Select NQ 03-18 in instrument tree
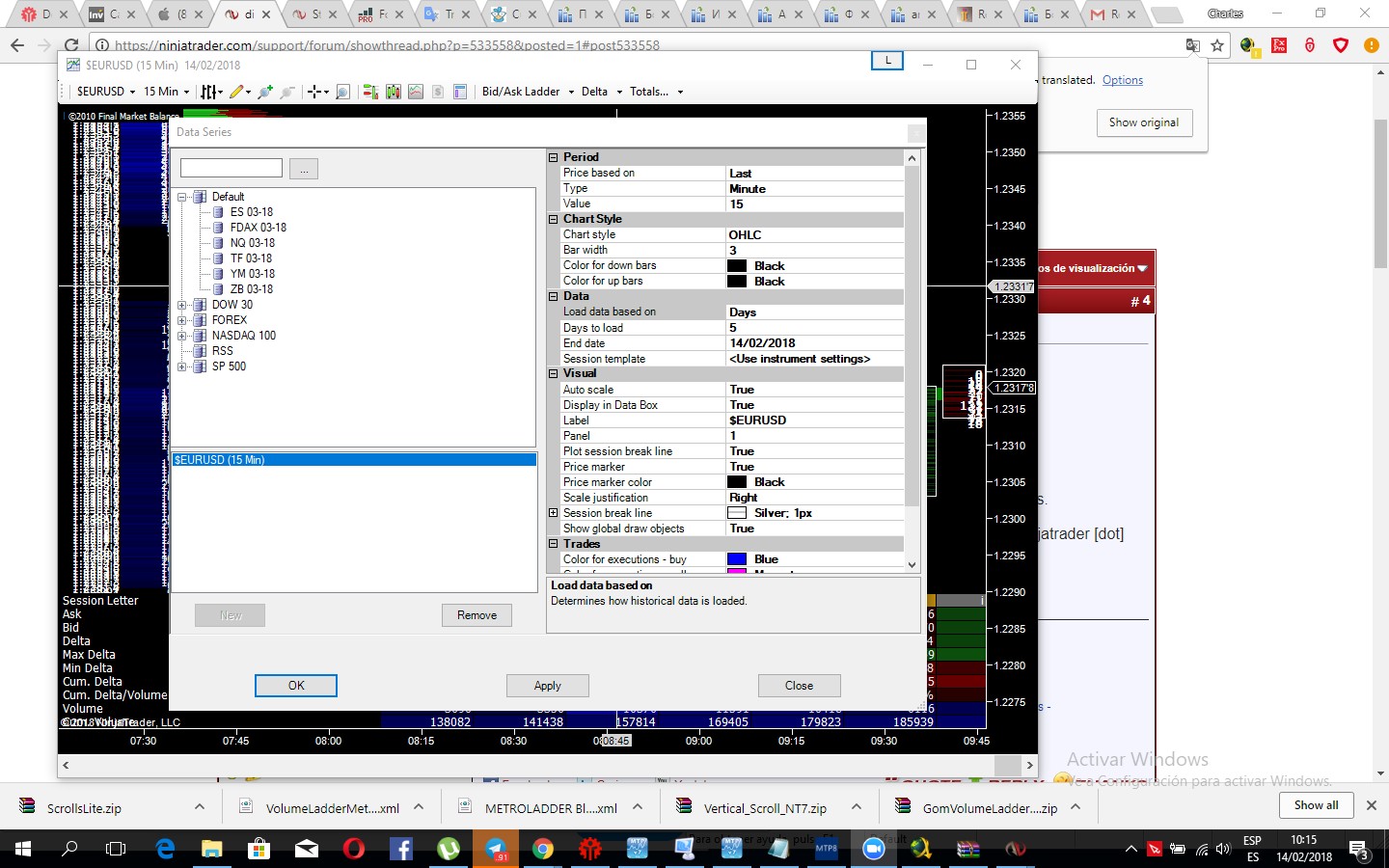The image size is (1389, 868). point(252,243)
